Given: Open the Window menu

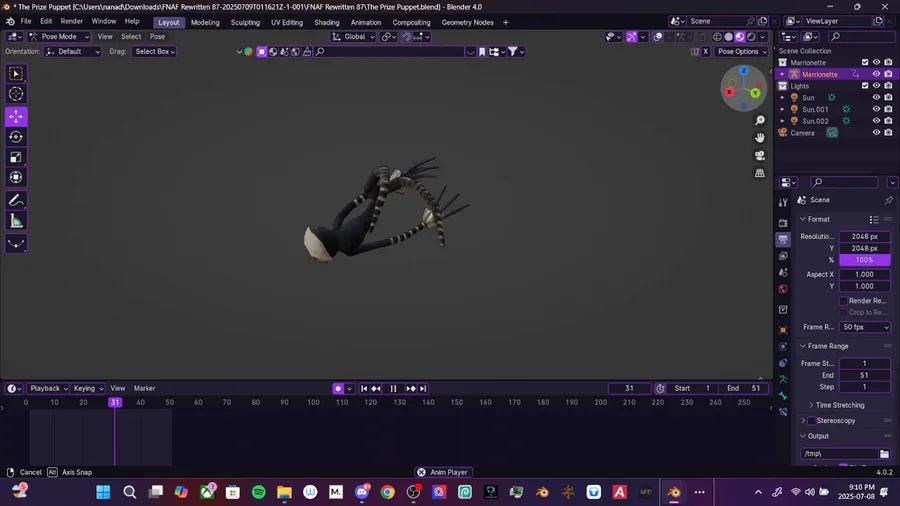Looking at the screenshot, I should (x=104, y=21).
